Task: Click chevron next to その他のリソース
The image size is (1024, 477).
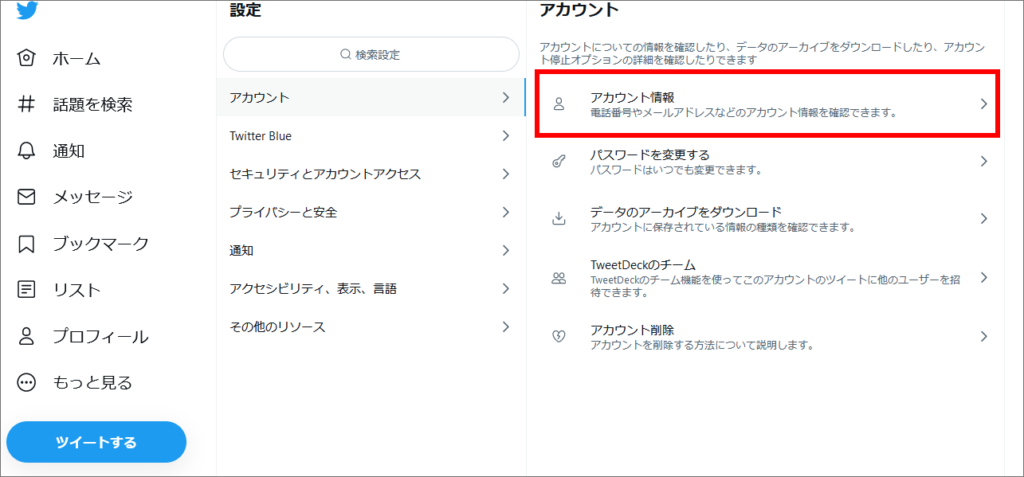Action: (x=505, y=327)
